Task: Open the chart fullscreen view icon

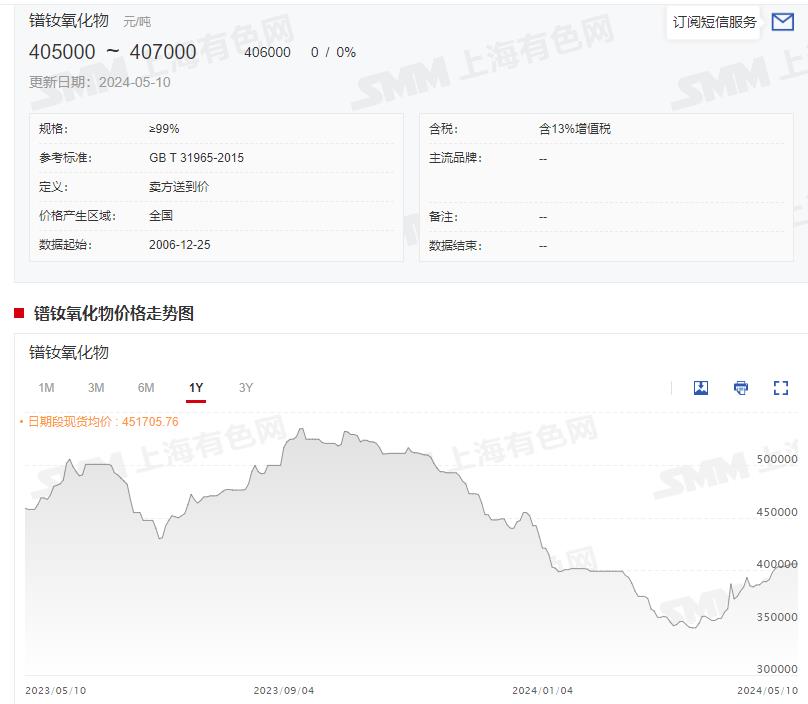Action: pos(779,387)
